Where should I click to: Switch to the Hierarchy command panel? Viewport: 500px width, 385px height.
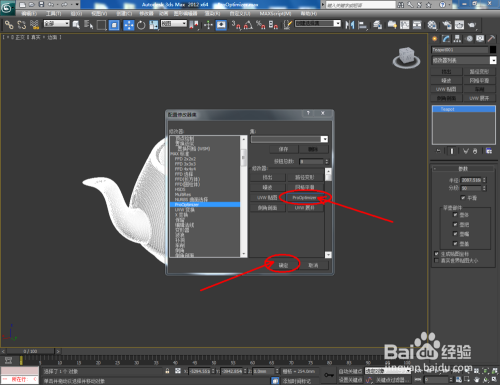pyautogui.click(x=457, y=39)
